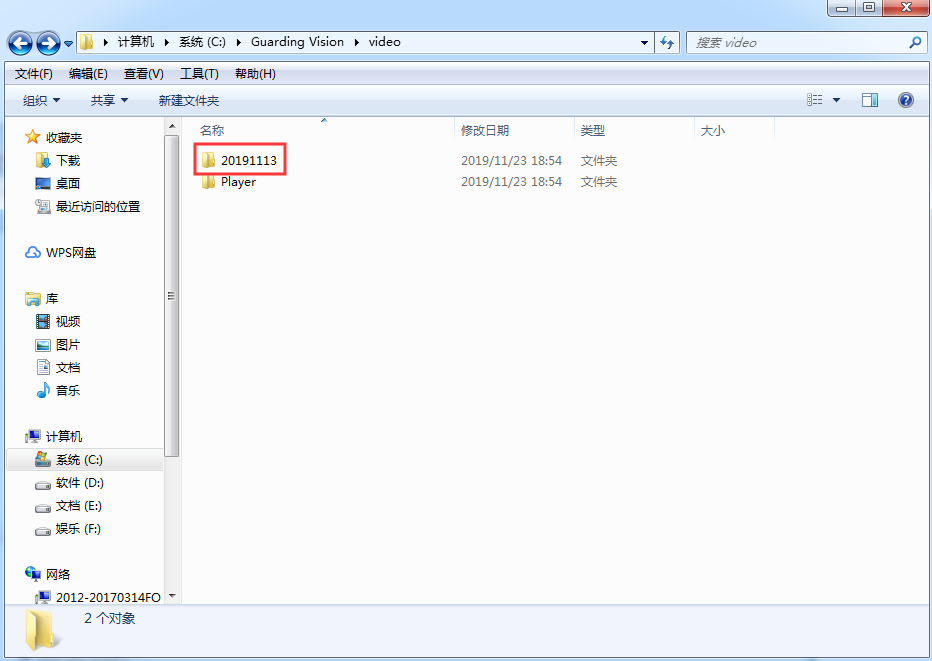Click the Player folder name
This screenshot has height=661, width=932.
click(x=238, y=181)
